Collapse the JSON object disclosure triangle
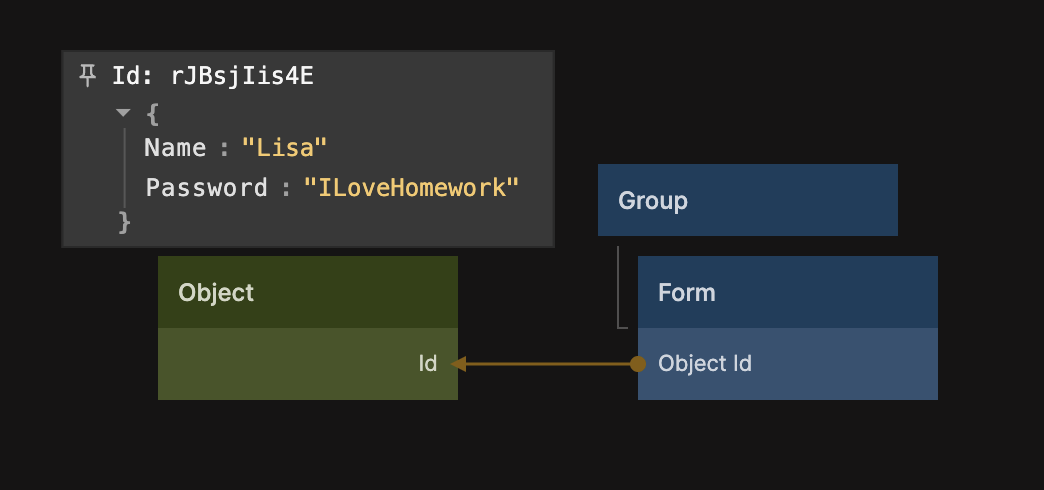The image size is (1044, 490). coord(123,113)
